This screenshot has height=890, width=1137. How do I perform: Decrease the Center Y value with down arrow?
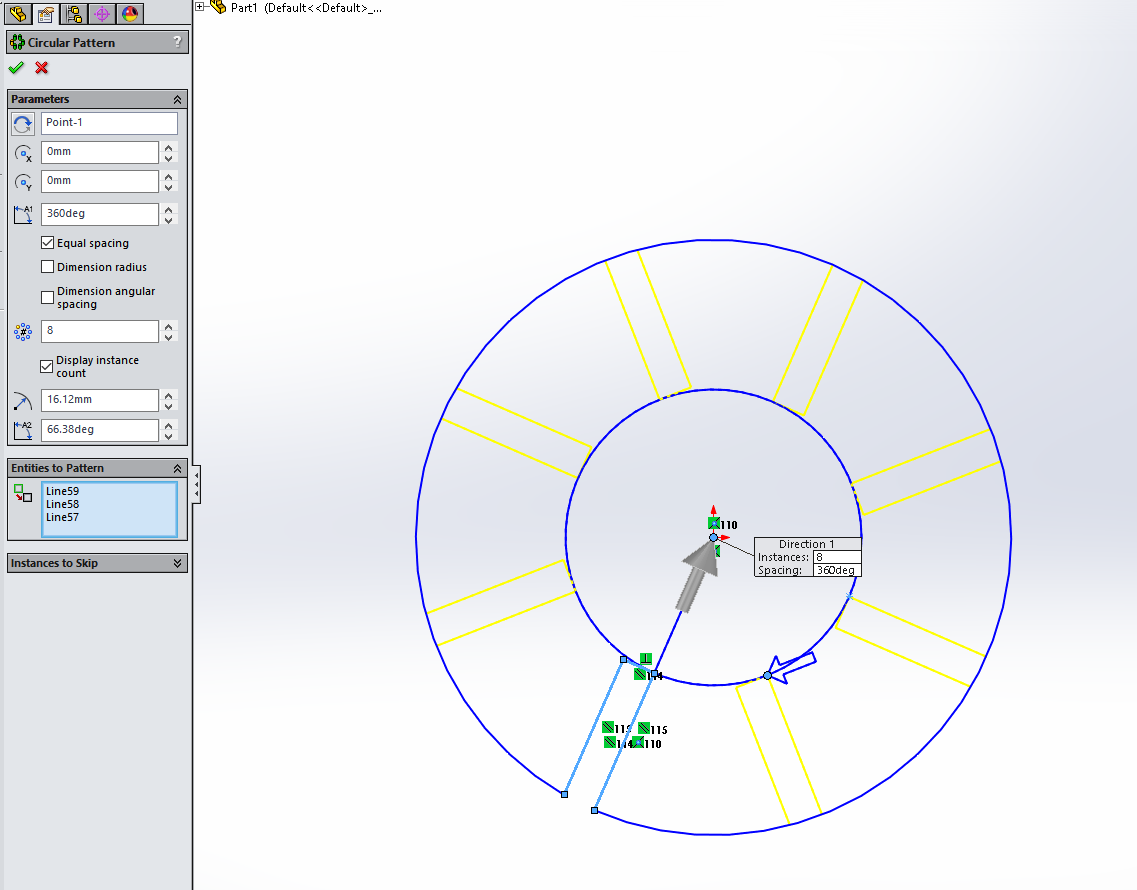coord(168,187)
